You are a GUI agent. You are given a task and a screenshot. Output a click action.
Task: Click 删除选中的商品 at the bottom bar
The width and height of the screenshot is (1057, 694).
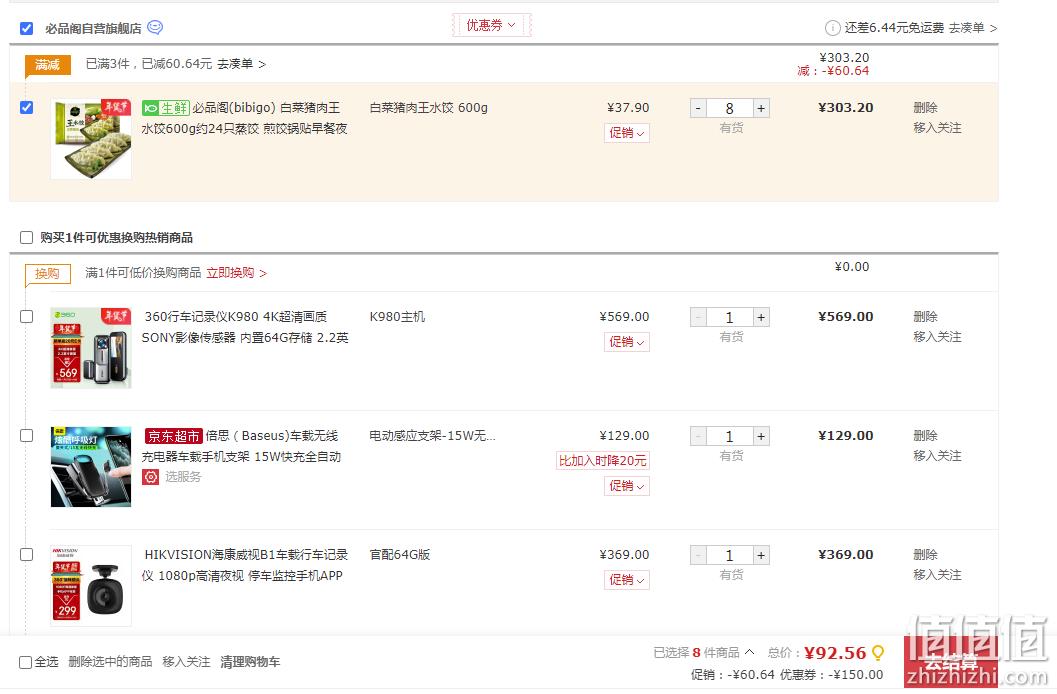click(x=111, y=662)
